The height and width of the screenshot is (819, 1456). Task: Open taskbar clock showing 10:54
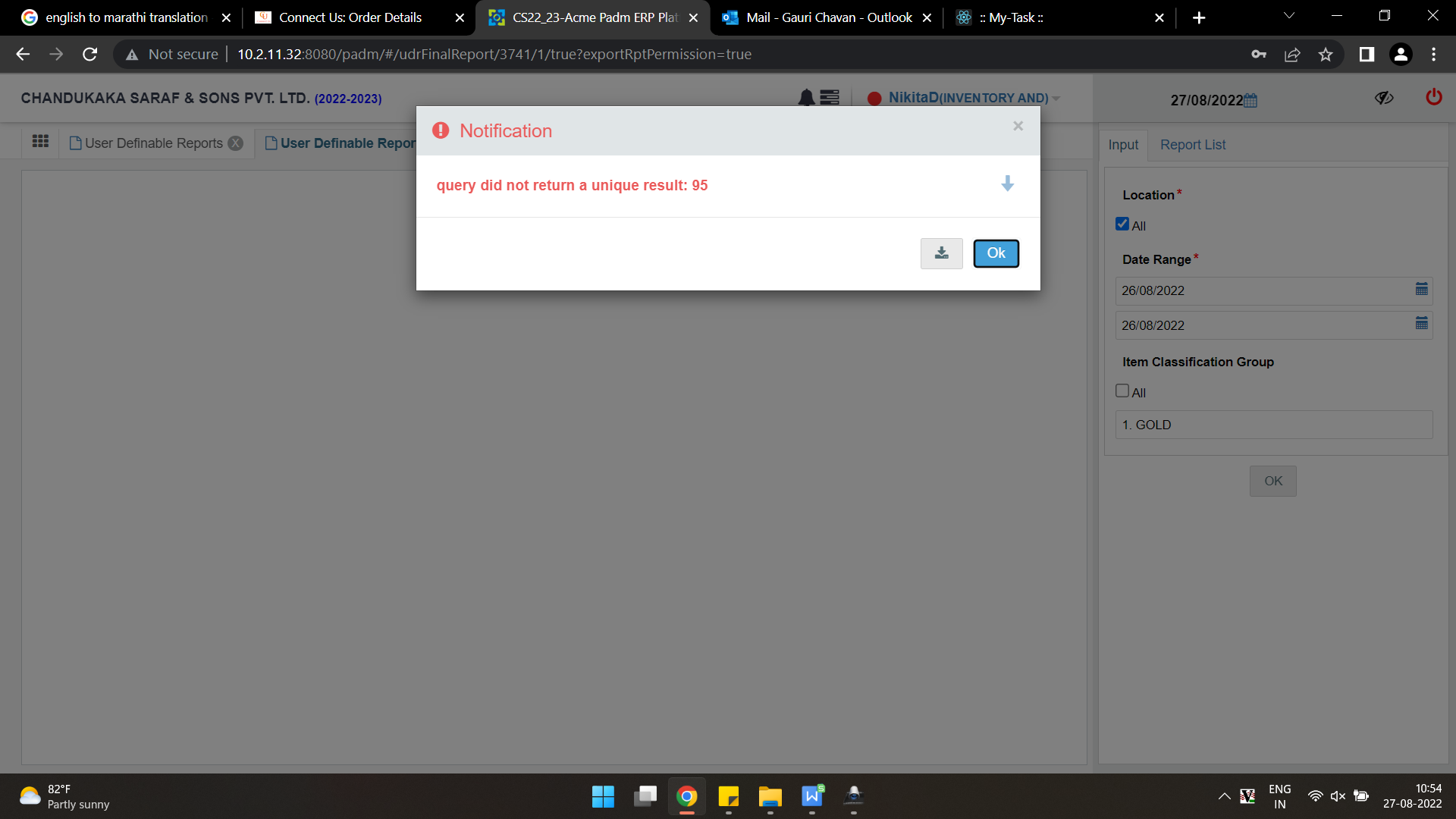(x=1413, y=796)
